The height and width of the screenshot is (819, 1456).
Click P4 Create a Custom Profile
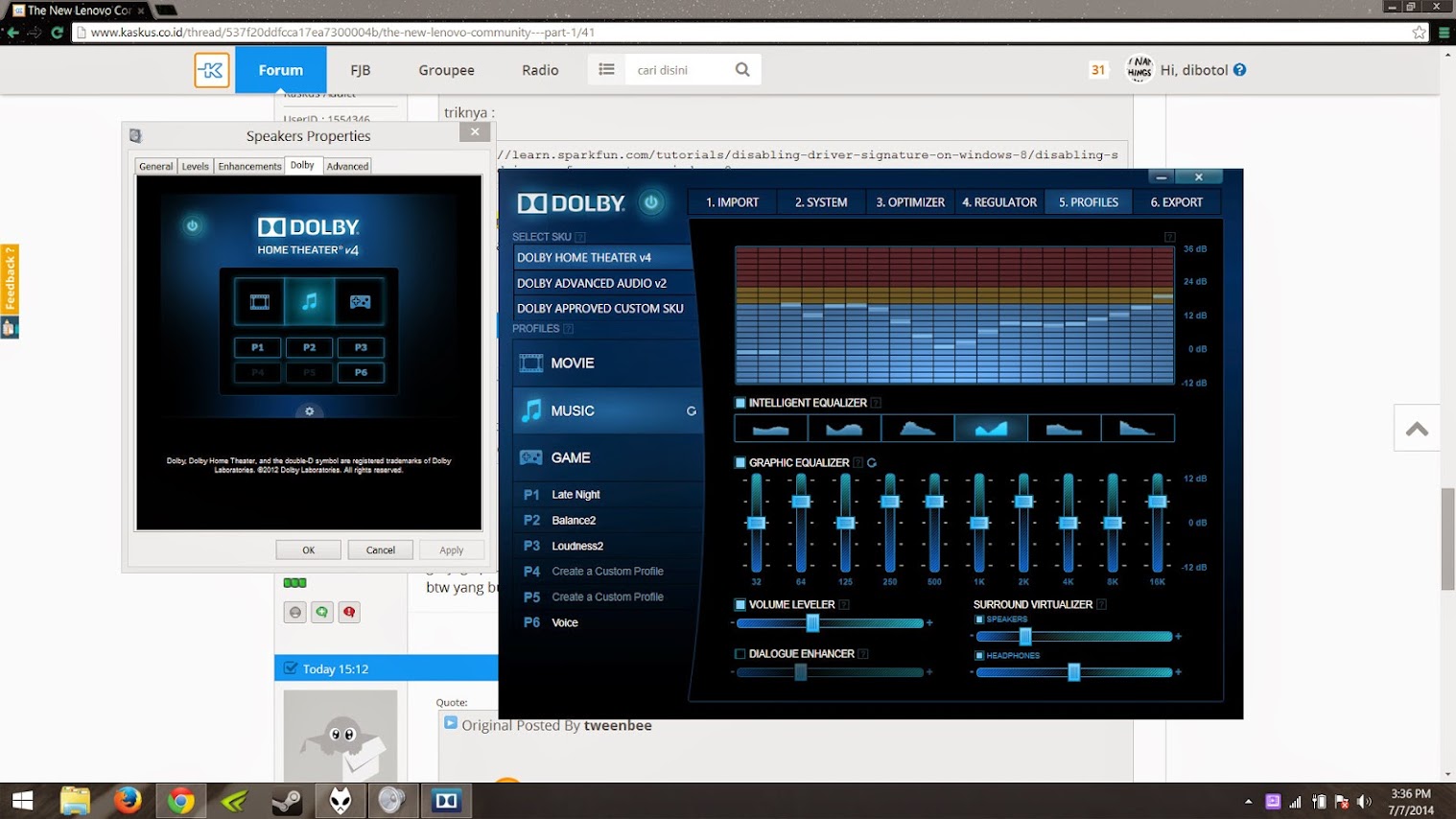[608, 571]
